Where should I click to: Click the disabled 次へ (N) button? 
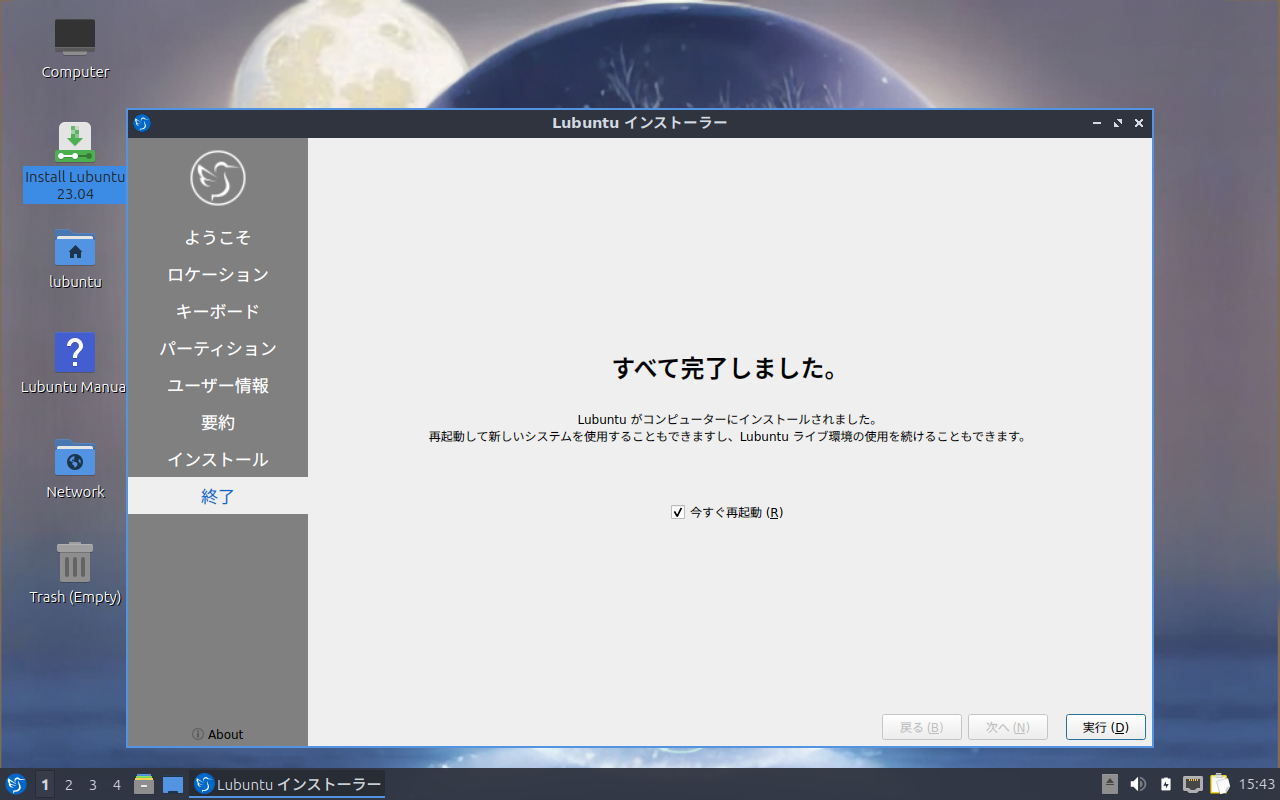point(1008,727)
